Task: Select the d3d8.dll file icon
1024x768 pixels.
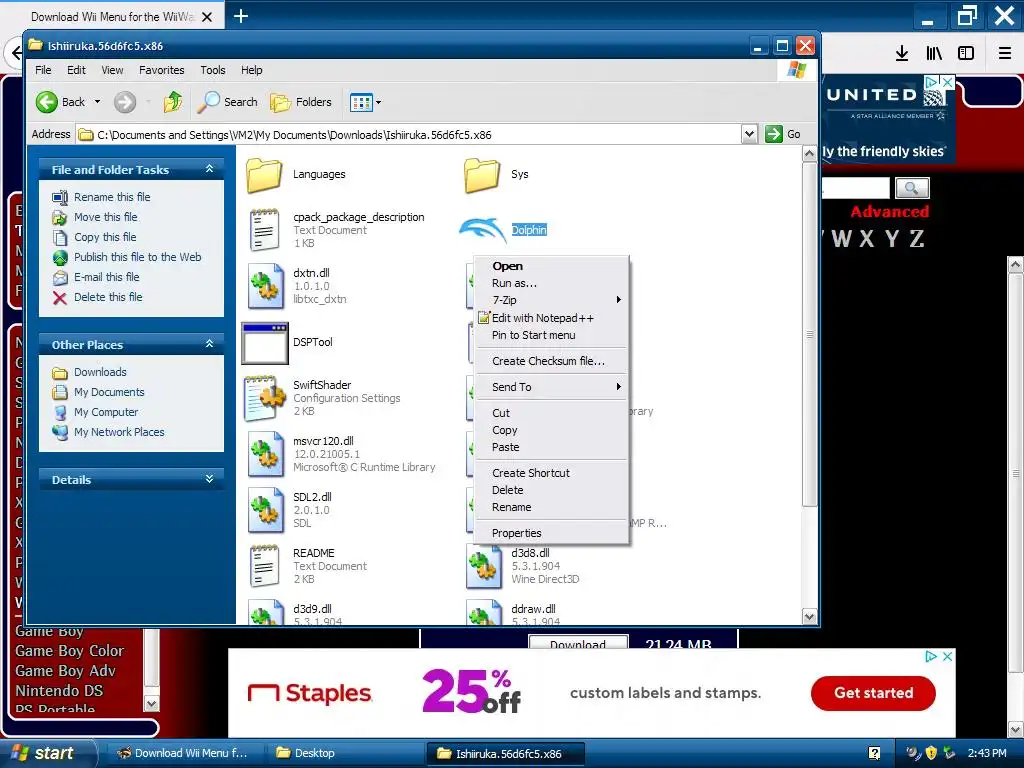Action: 483,566
